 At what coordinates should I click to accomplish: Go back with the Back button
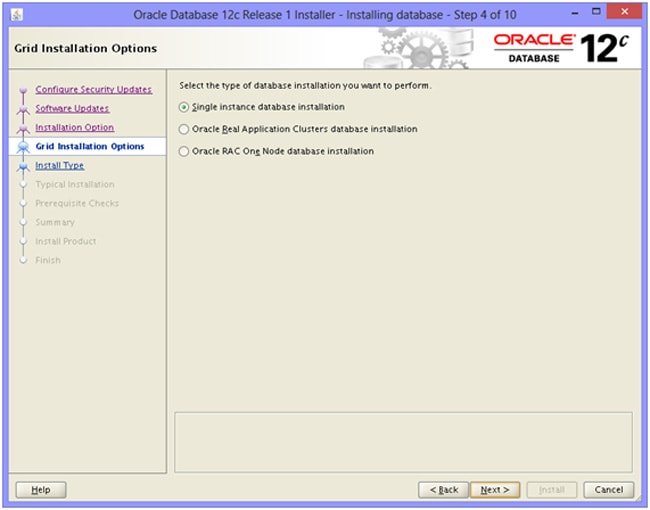click(x=444, y=490)
